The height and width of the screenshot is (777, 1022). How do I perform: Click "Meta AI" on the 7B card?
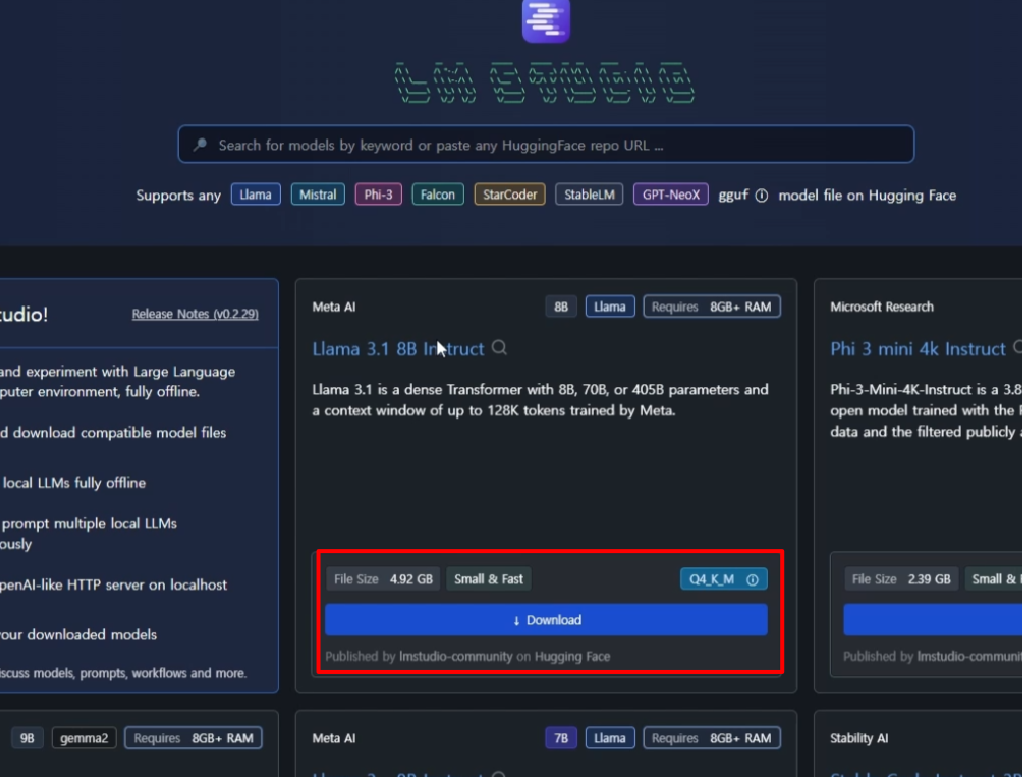334,738
